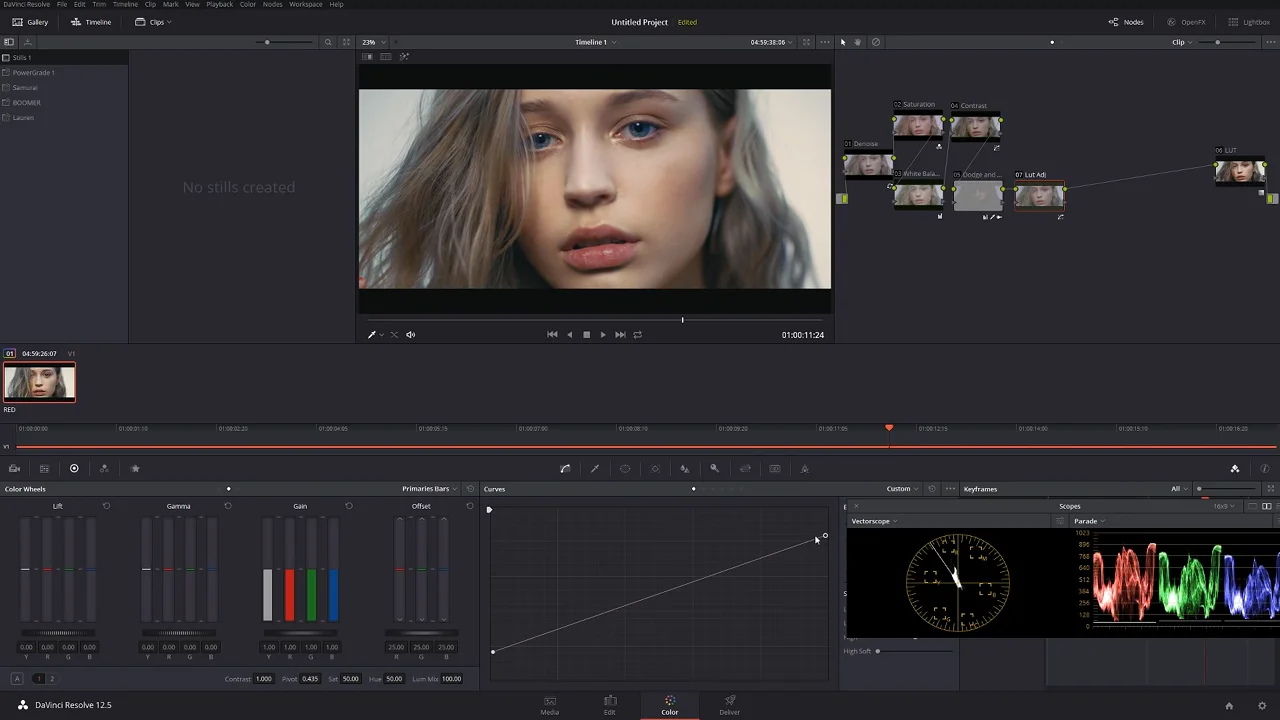The image size is (1280, 720).
Task: Open the 23% viewer zoom dropdown
Action: coord(374,42)
